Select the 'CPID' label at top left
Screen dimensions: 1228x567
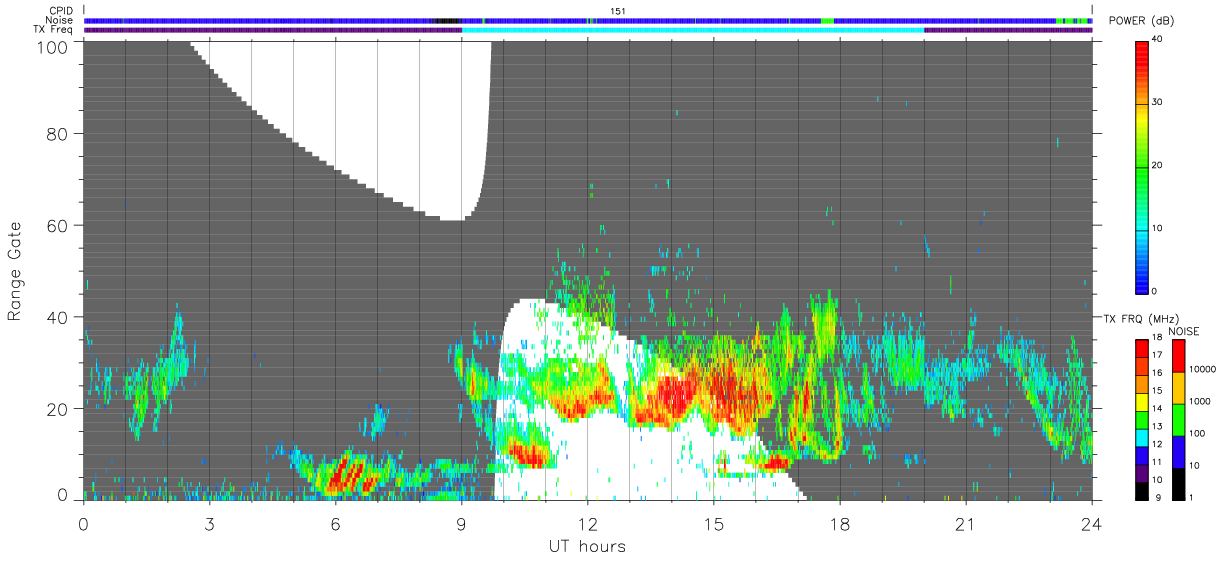click(62, 11)
